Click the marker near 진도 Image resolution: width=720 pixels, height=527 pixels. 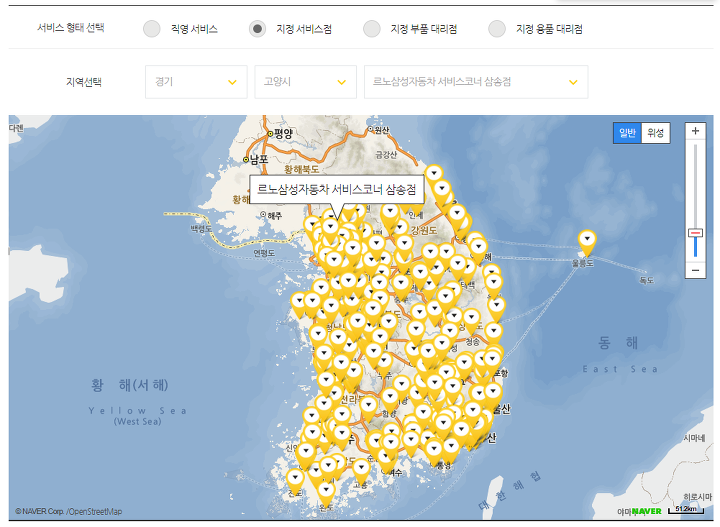[295, 481]
